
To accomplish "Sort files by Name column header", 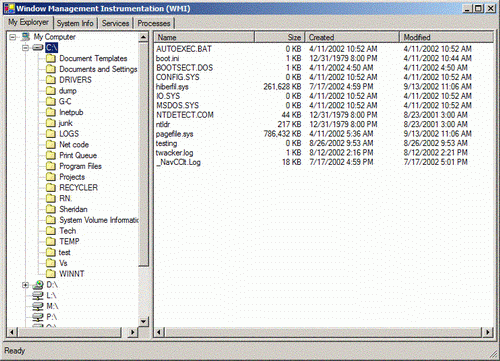I will click(x=204, y=37).
